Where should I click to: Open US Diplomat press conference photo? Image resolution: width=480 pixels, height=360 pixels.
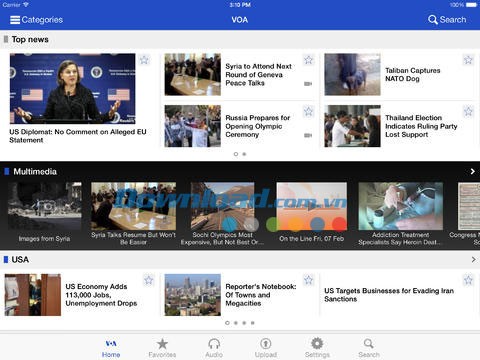(x=73, y=89)
